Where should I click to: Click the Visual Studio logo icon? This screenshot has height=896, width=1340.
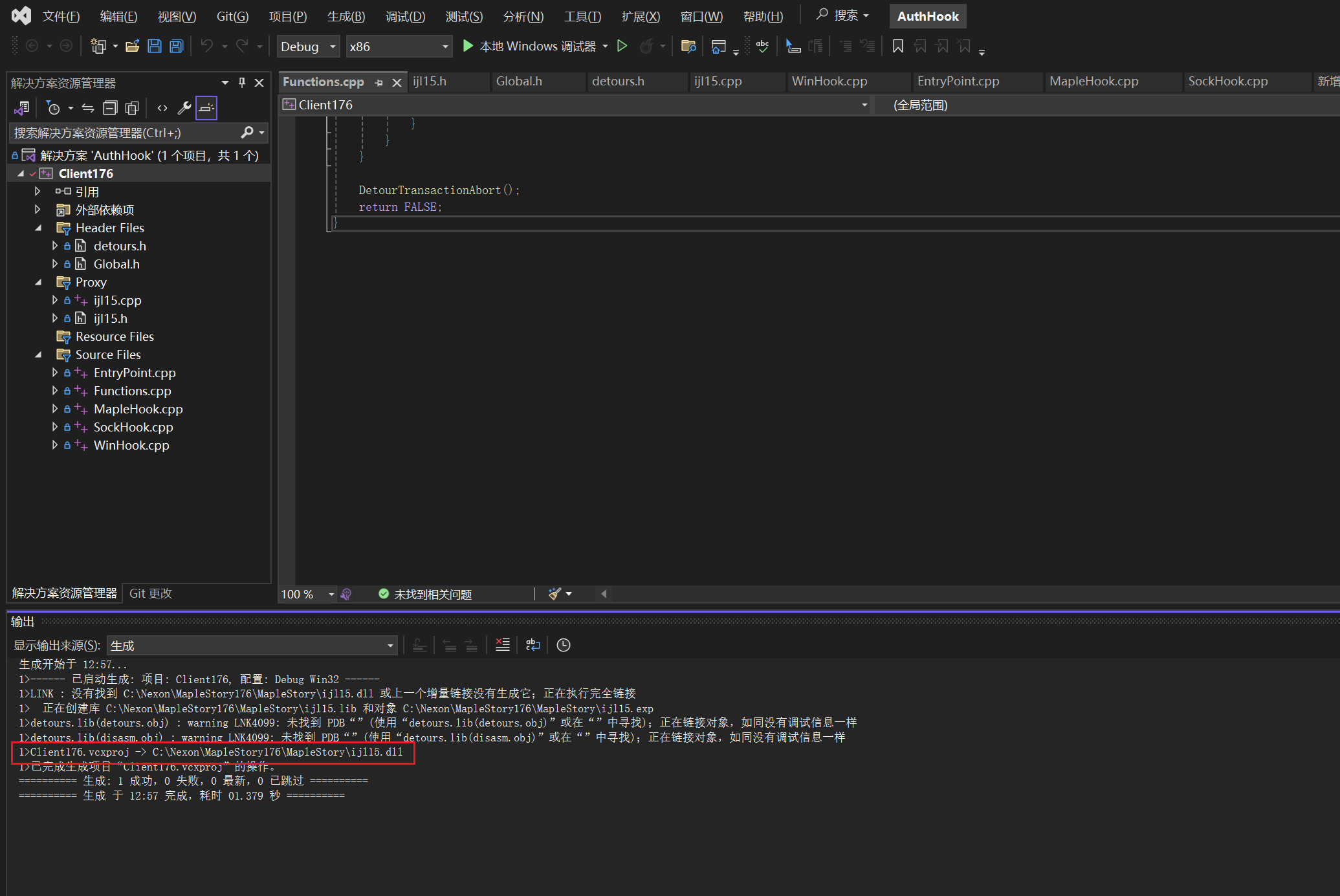pyautogui.click(x=21, y=16)
